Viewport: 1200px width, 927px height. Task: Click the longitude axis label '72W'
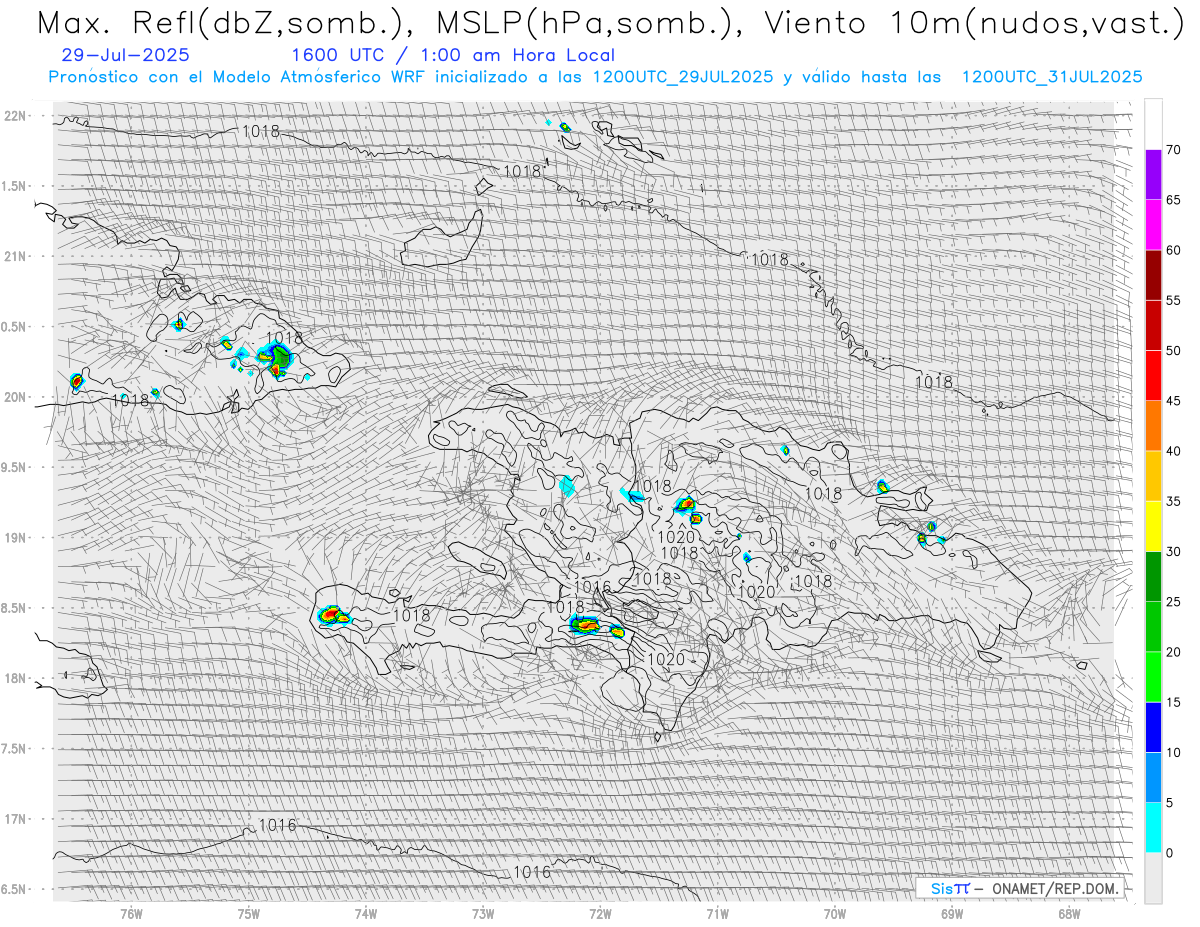[x=600, y=913]
